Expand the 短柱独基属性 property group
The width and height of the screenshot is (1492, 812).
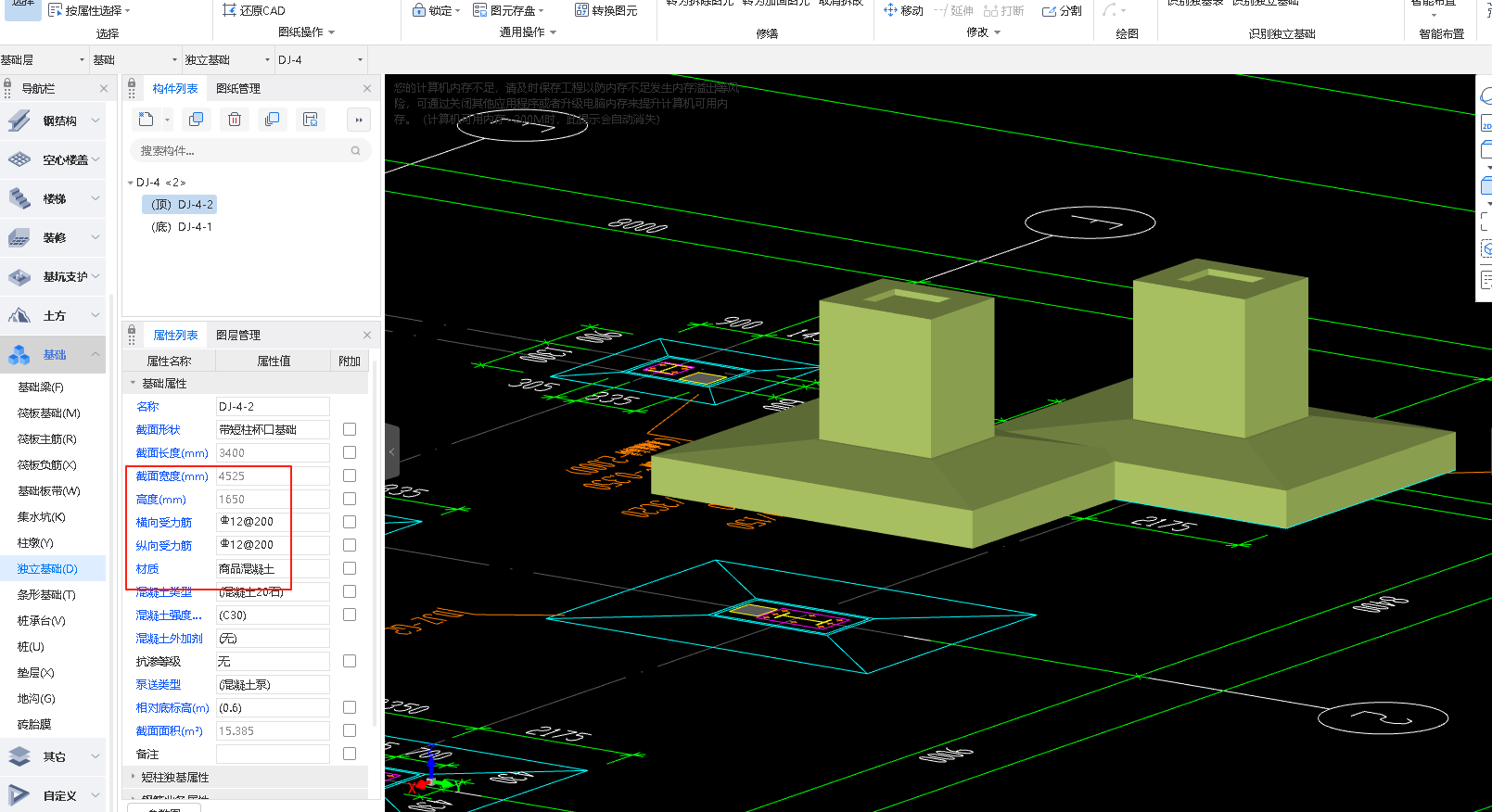pyautogui.click(x=133, y=777)
